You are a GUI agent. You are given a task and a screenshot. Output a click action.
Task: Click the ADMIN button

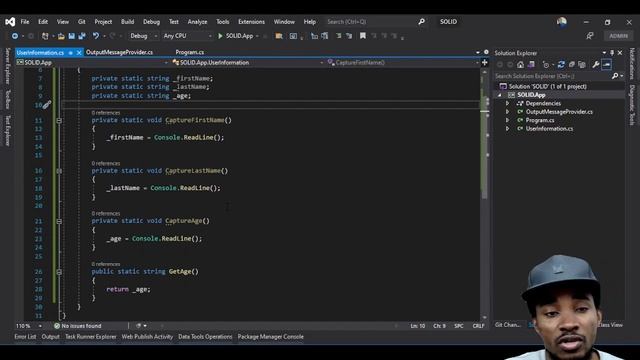pos(618,36)
